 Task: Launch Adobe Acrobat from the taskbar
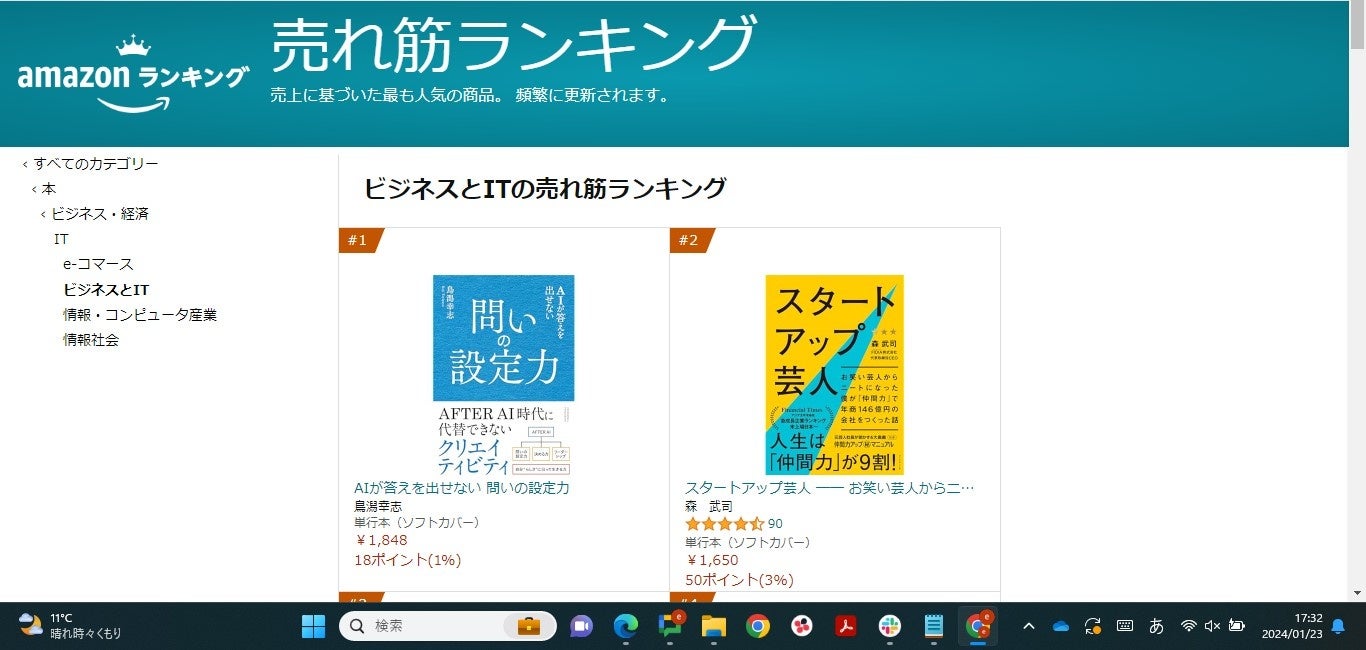click(846, 626)
